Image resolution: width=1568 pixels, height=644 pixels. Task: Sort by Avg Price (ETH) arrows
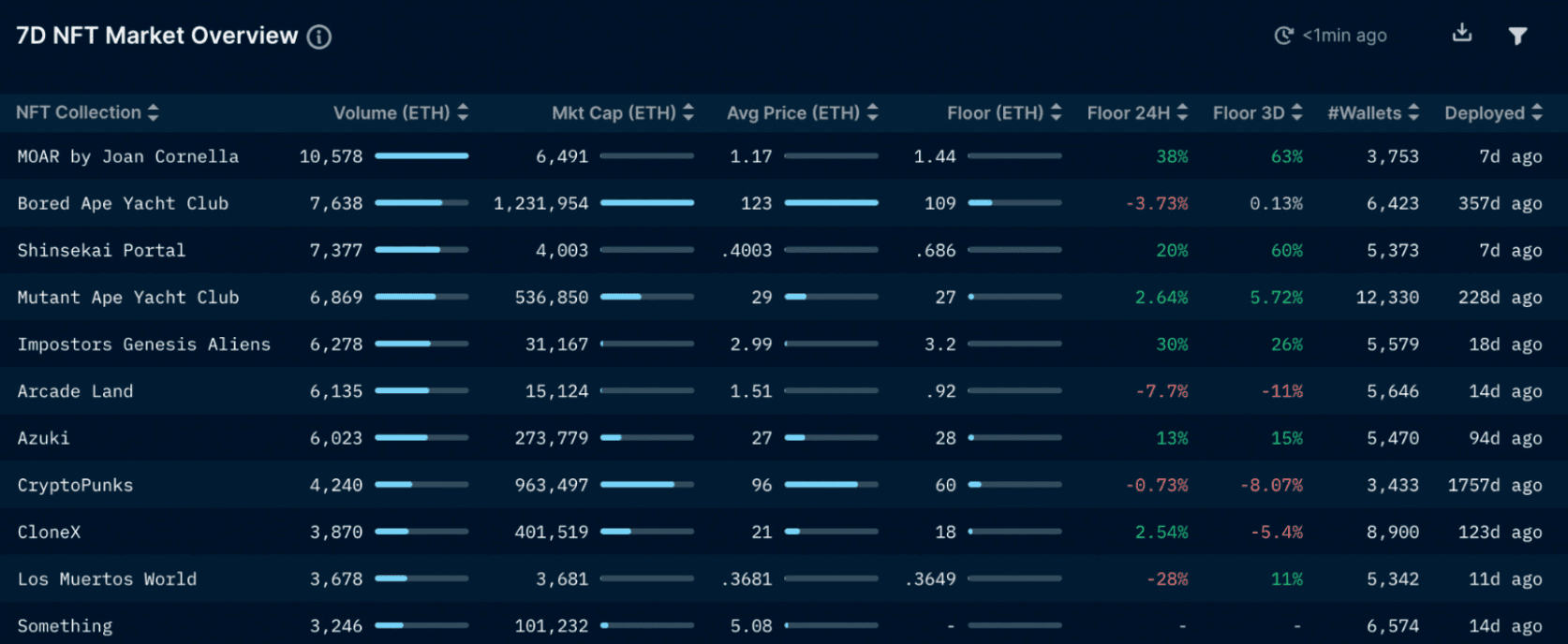(x=872, y=113)
